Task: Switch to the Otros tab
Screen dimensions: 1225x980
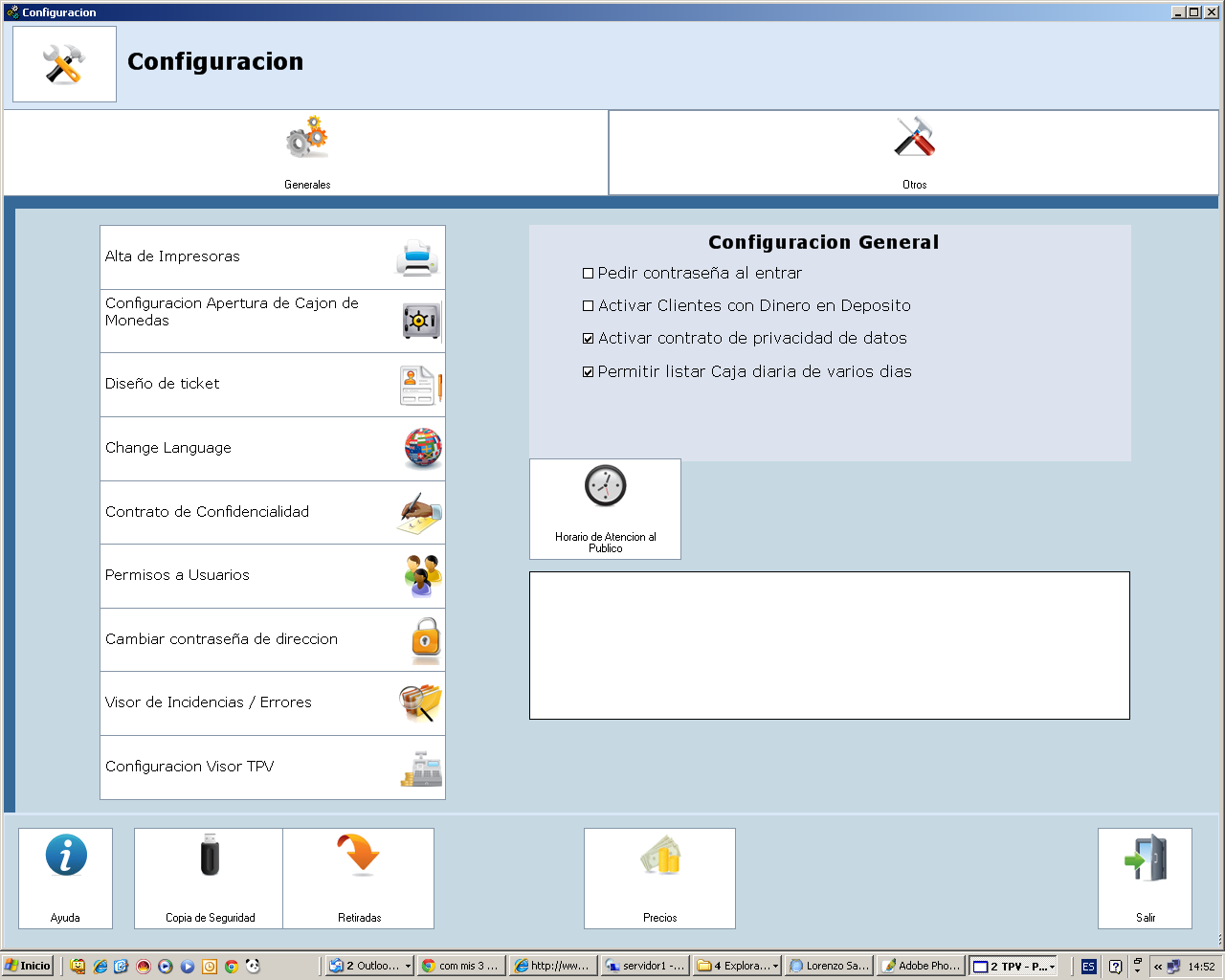Action: coord(914,153)
